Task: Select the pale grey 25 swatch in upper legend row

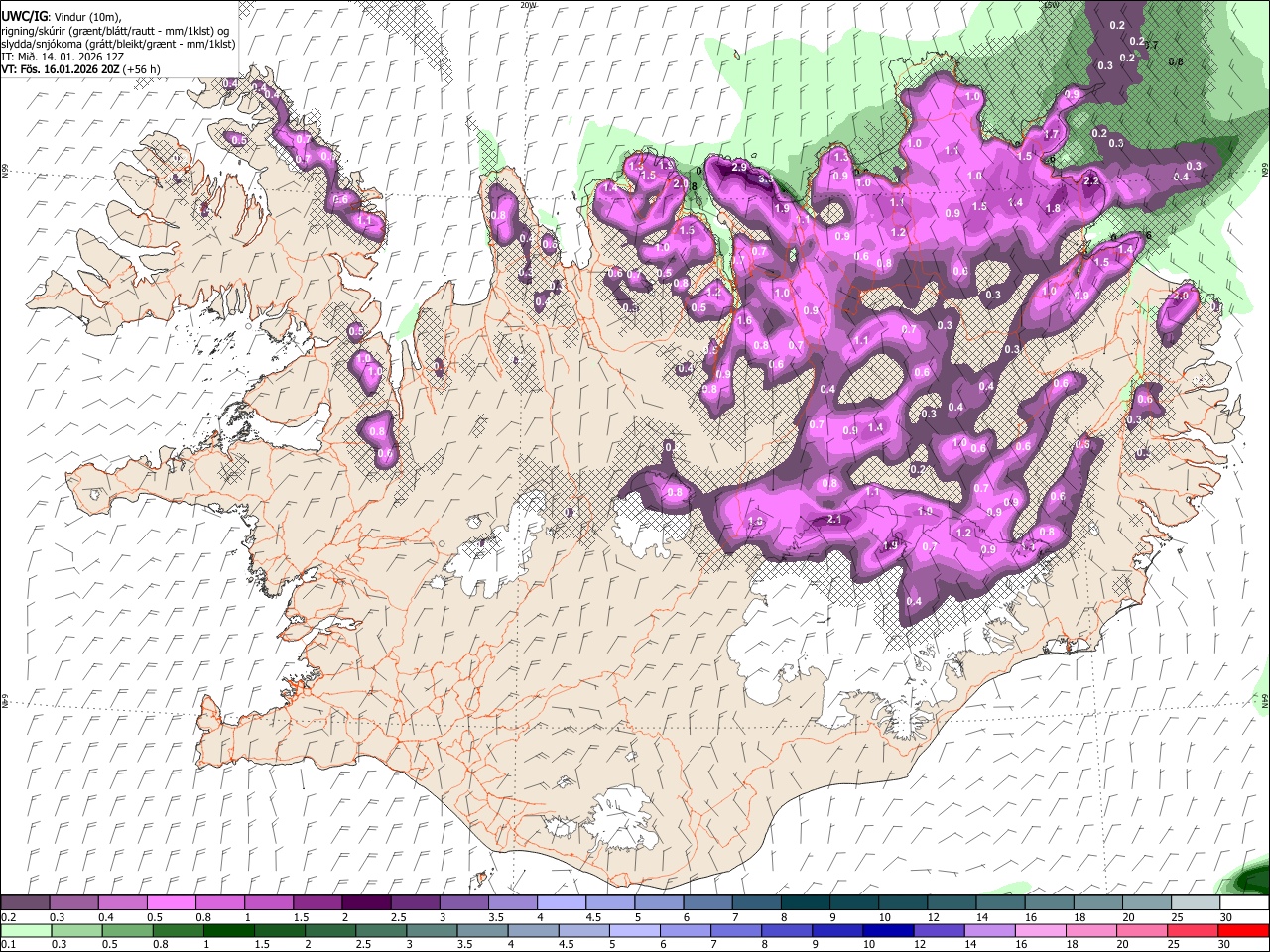Action: point(1195,902)
